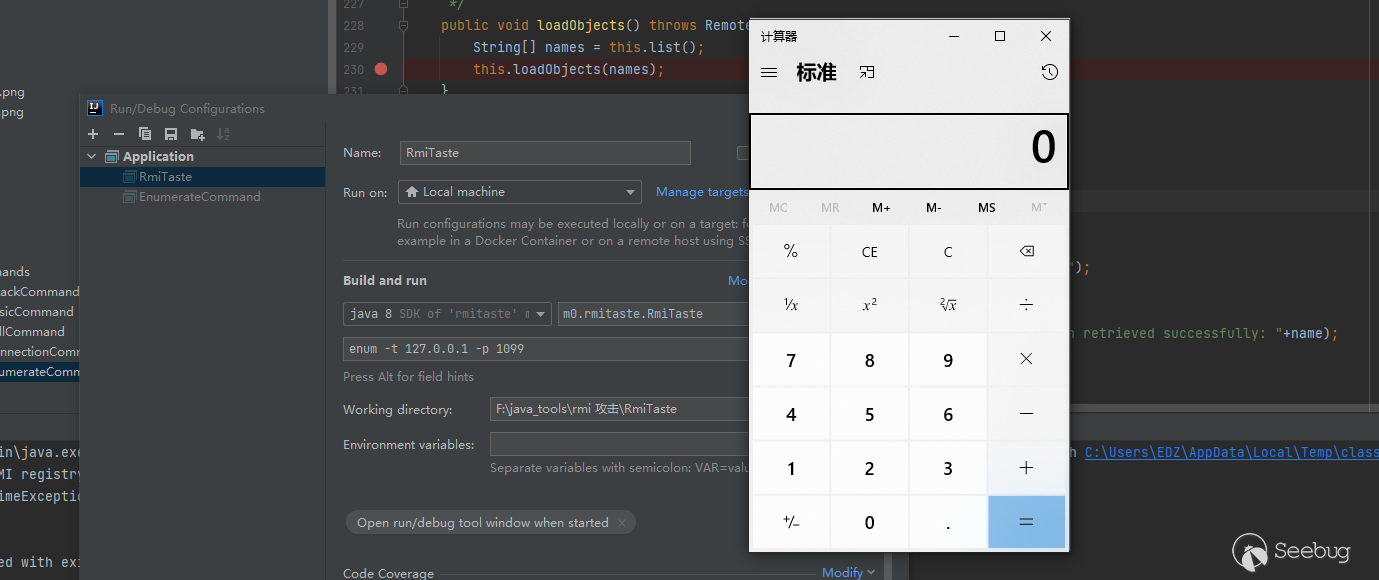Expand the Code Coverage Modify dropdown
Image resolution: width=1379 pixels, height=580 pixels.
(848, 573)
